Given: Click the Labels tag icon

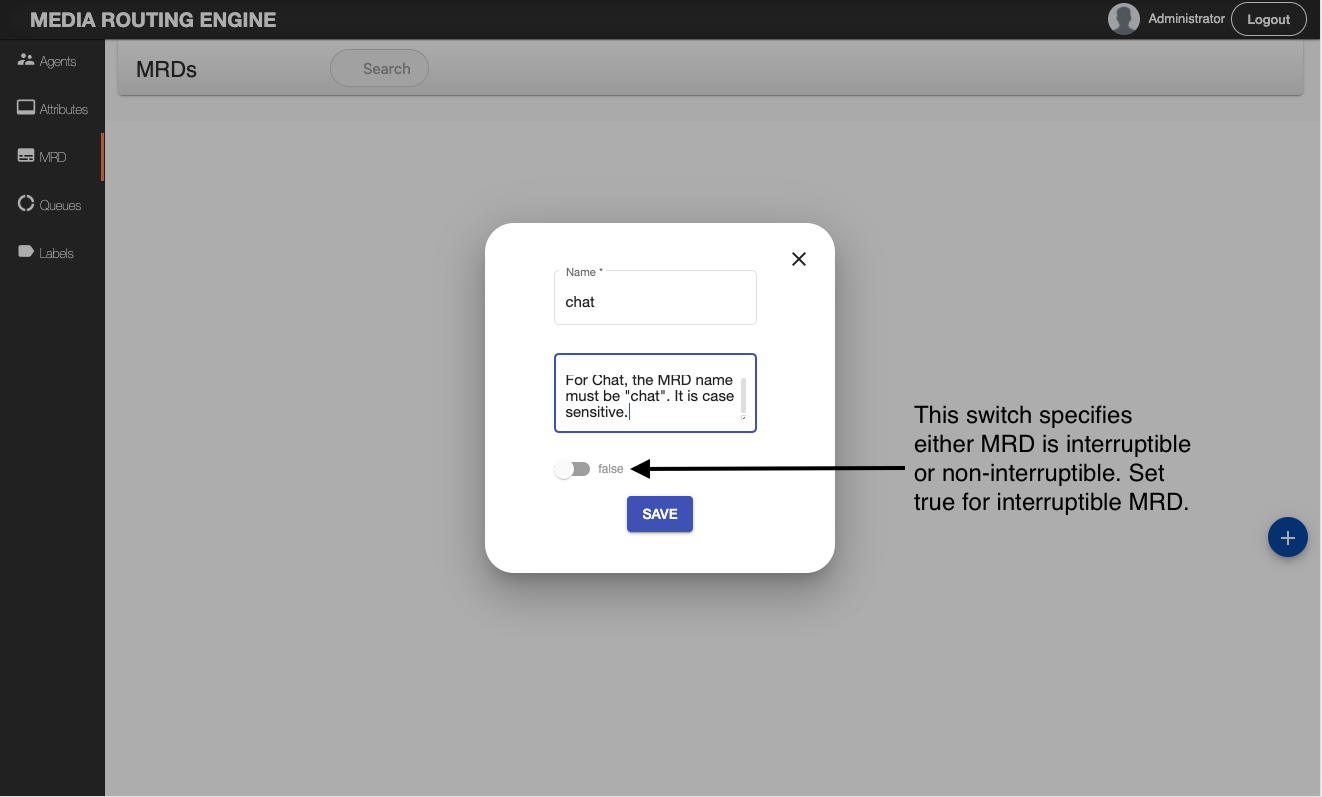Looking at the screenshot, I should coord(26,252).
